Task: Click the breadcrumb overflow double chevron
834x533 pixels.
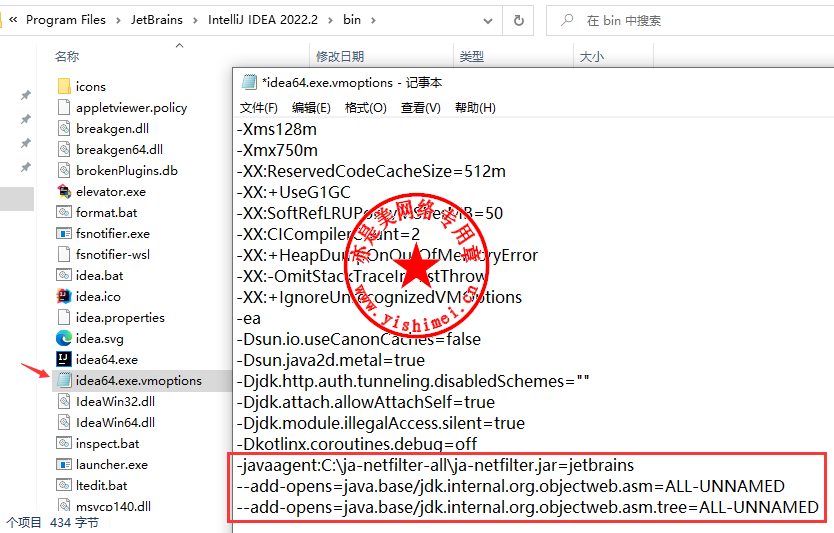Action: (13, 20)
